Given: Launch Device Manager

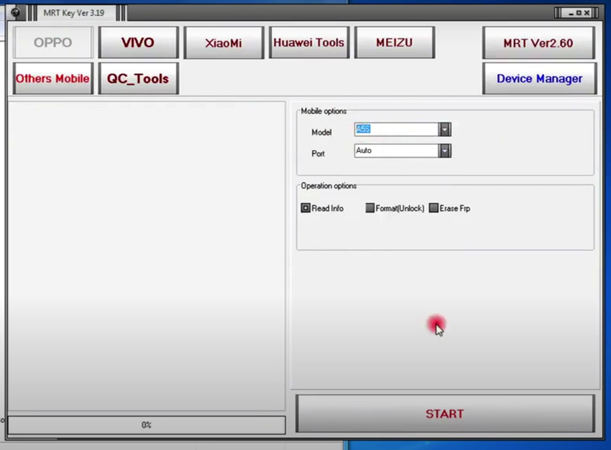Looking at the screenshot, I should (540, 78).
